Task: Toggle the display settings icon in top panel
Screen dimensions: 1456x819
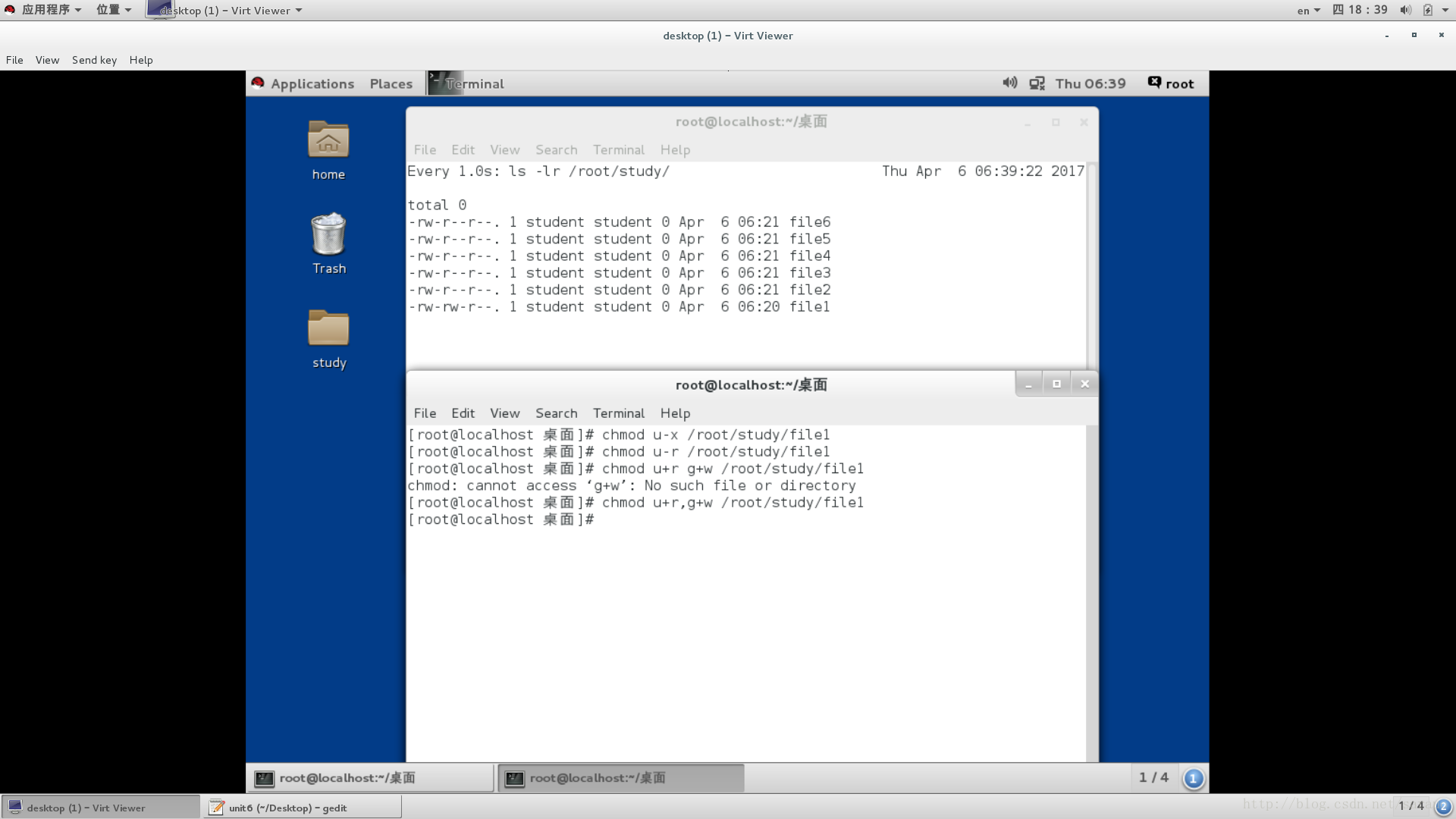Action: point(1037,83)
